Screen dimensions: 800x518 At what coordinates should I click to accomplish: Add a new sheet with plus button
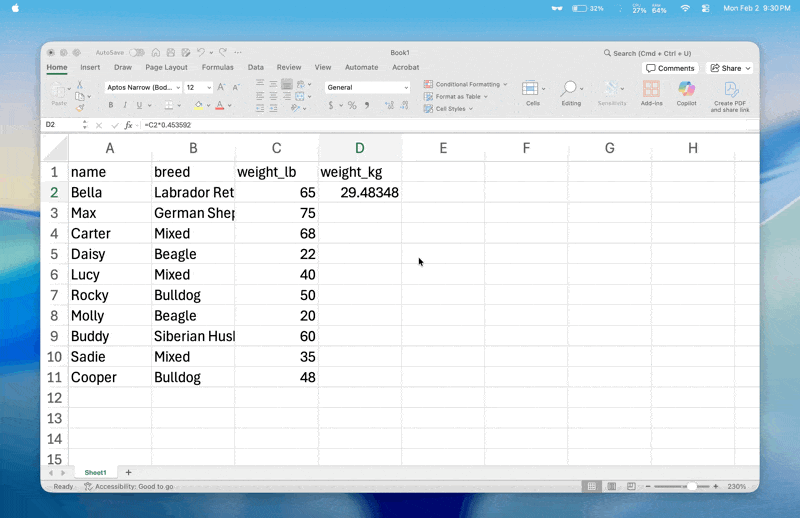click(129, 473)
